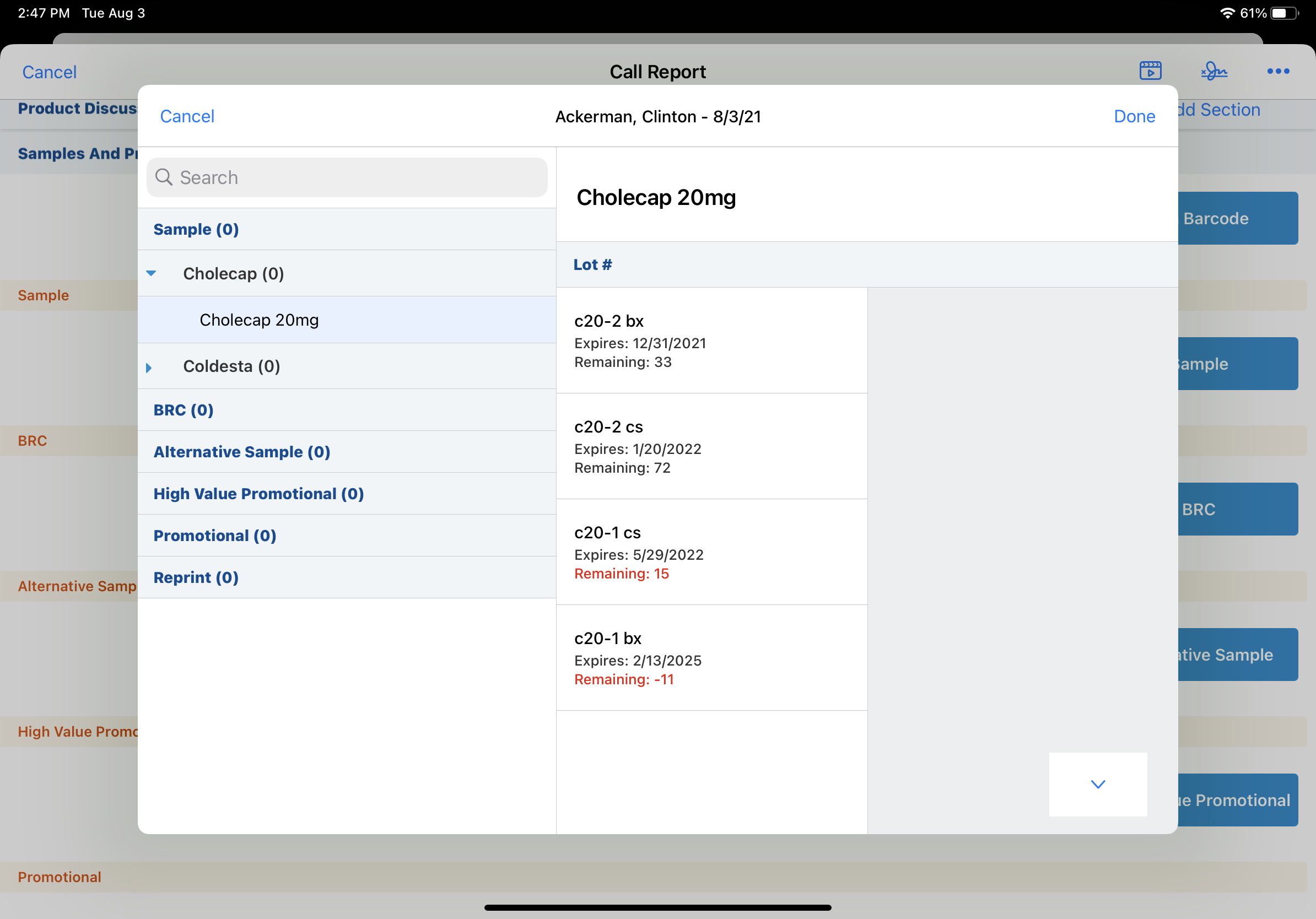The height and width of the screenshot is (919, 1316).
Task: Tap the signature capture icon
Action: [x=1213, y=71]
